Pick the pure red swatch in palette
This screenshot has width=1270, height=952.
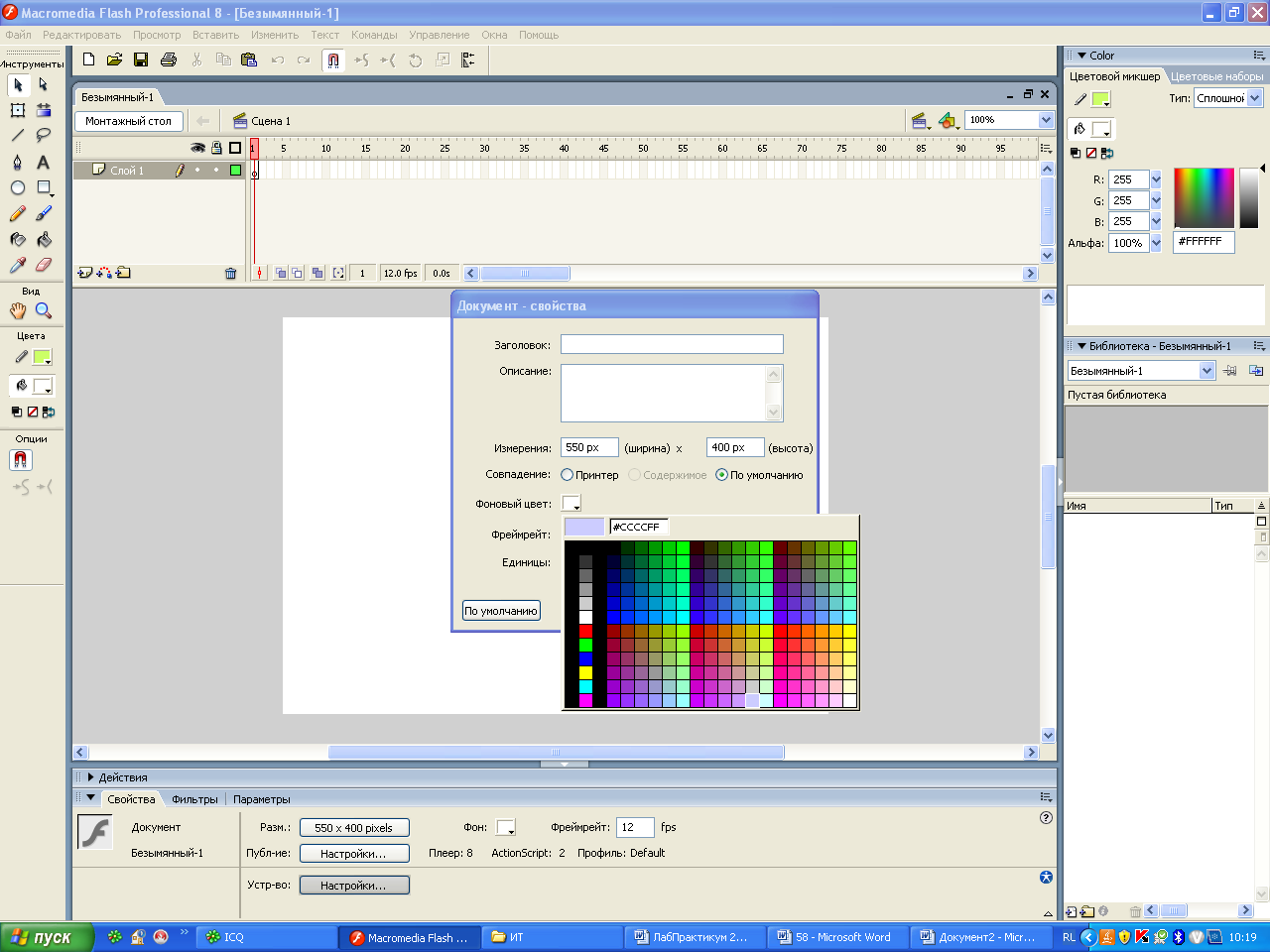point(585,631)
